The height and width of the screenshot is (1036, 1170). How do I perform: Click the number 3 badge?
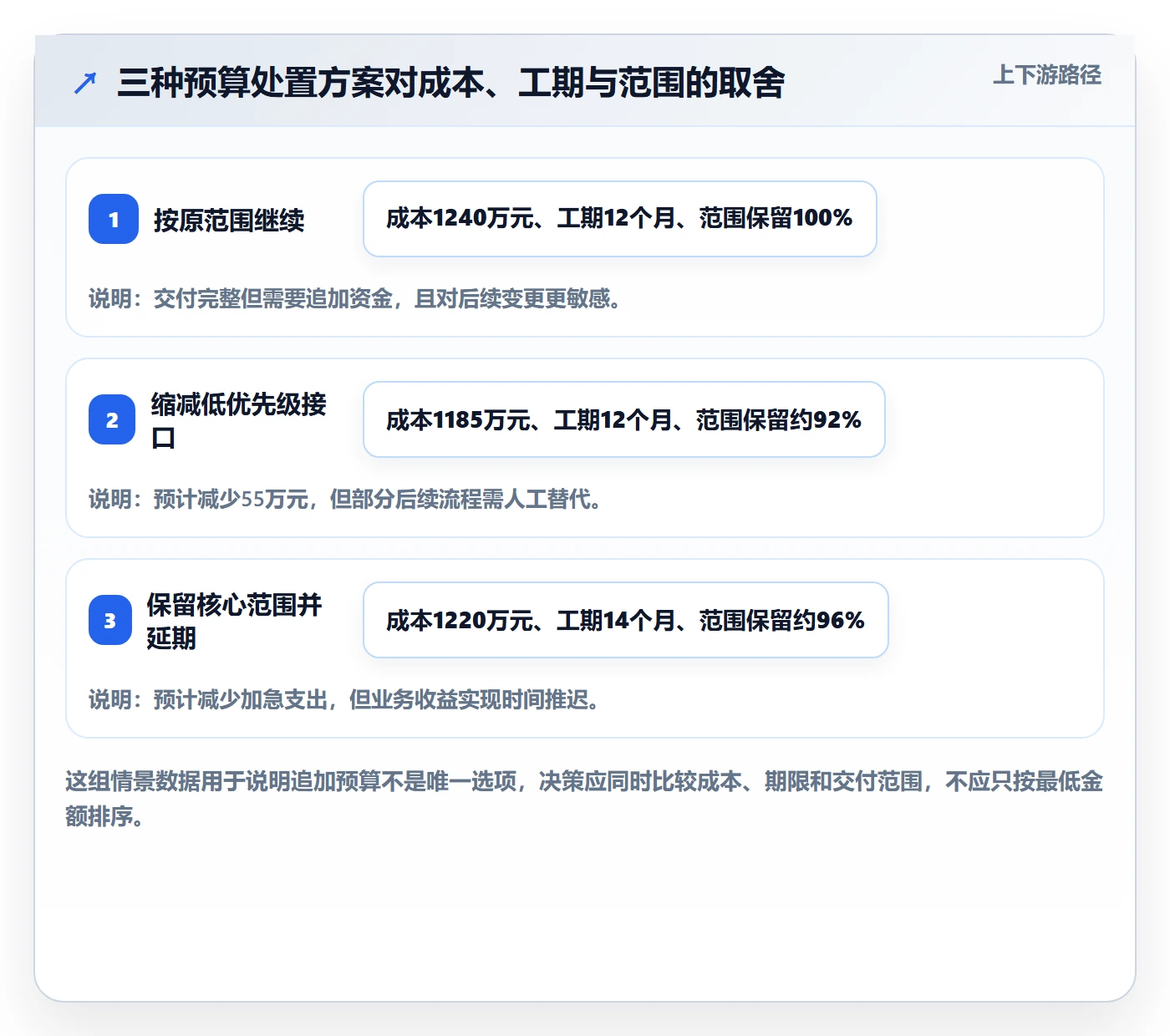[110, 620]
